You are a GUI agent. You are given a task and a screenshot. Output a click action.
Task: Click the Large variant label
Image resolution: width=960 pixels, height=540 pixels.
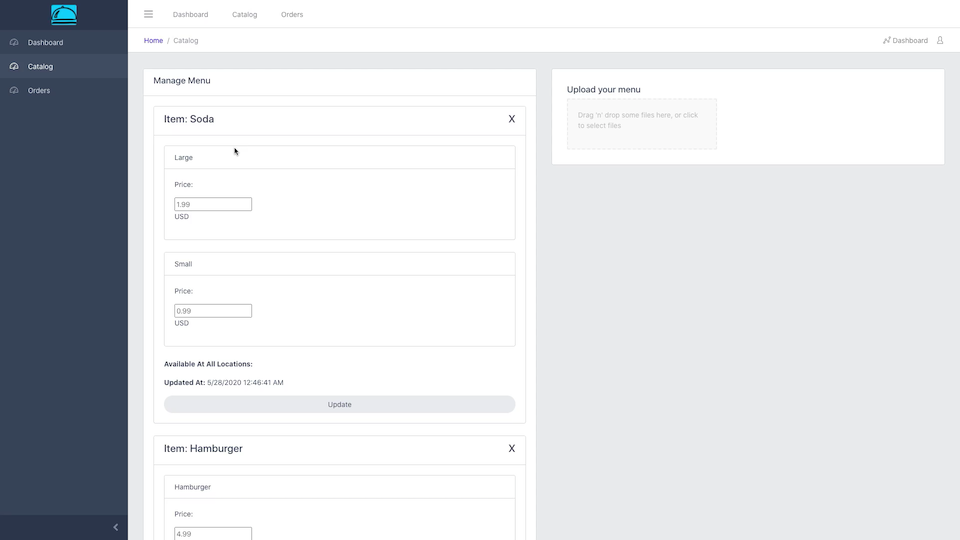click(x=183, y=157)
